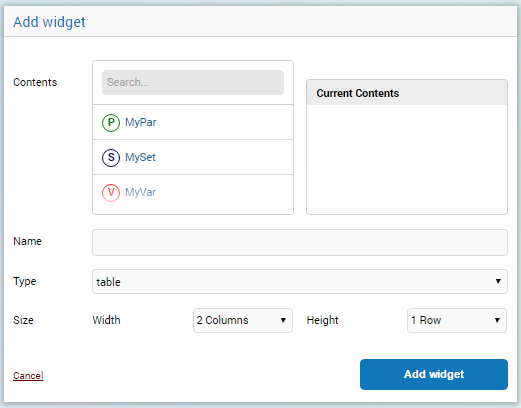This screenshot has width=521, height=408.
Task: Click the Contents label
Action: 35,82
